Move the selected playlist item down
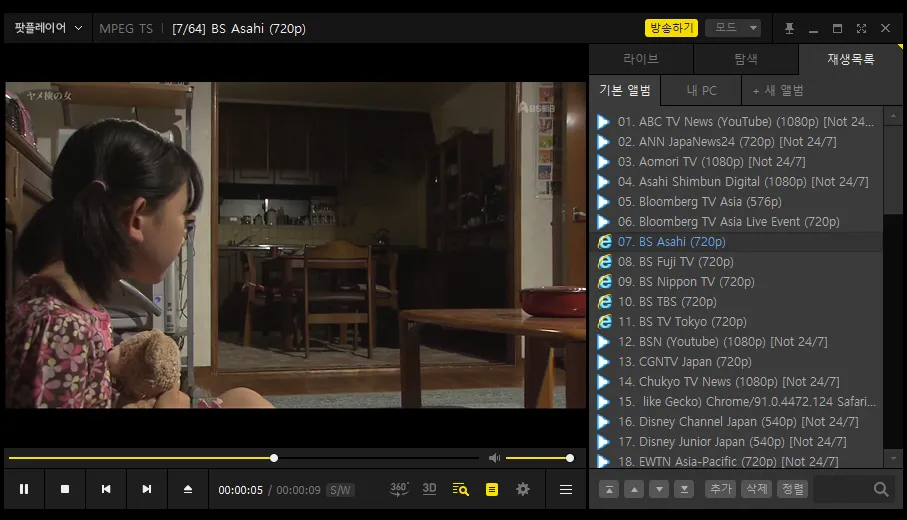The width and height of the screenshot is (907, 520). [659, 489]
